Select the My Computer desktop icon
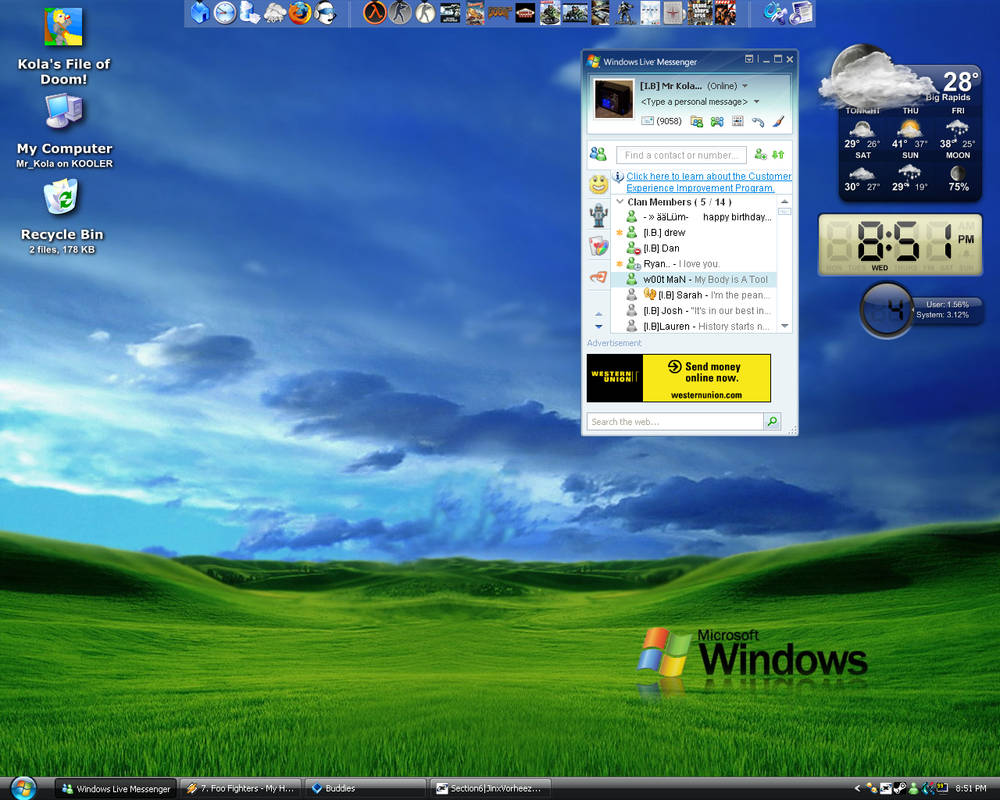Viewport: 1000px width, 800px height. point(64,131)
